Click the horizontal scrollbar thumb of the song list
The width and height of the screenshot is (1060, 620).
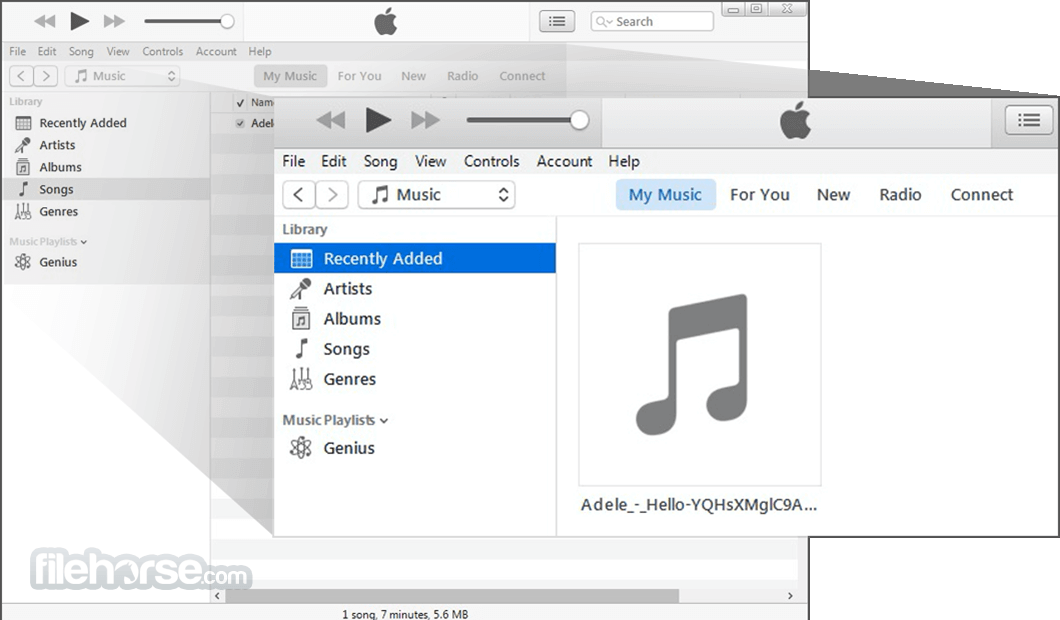452,596
